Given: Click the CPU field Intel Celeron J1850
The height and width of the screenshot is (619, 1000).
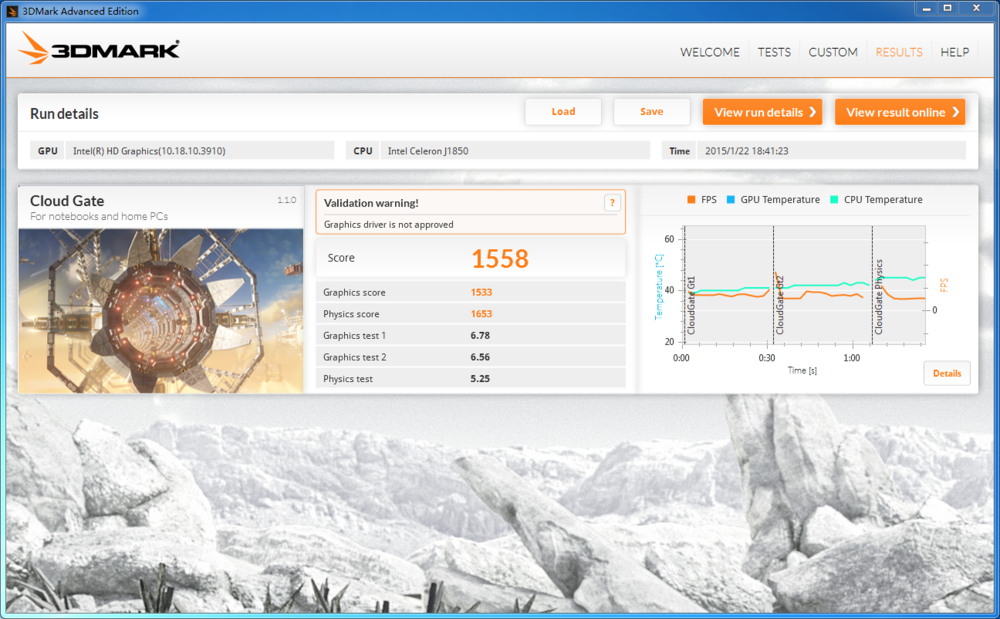Looking at the screenshot, I should click(x=515, y=151).
